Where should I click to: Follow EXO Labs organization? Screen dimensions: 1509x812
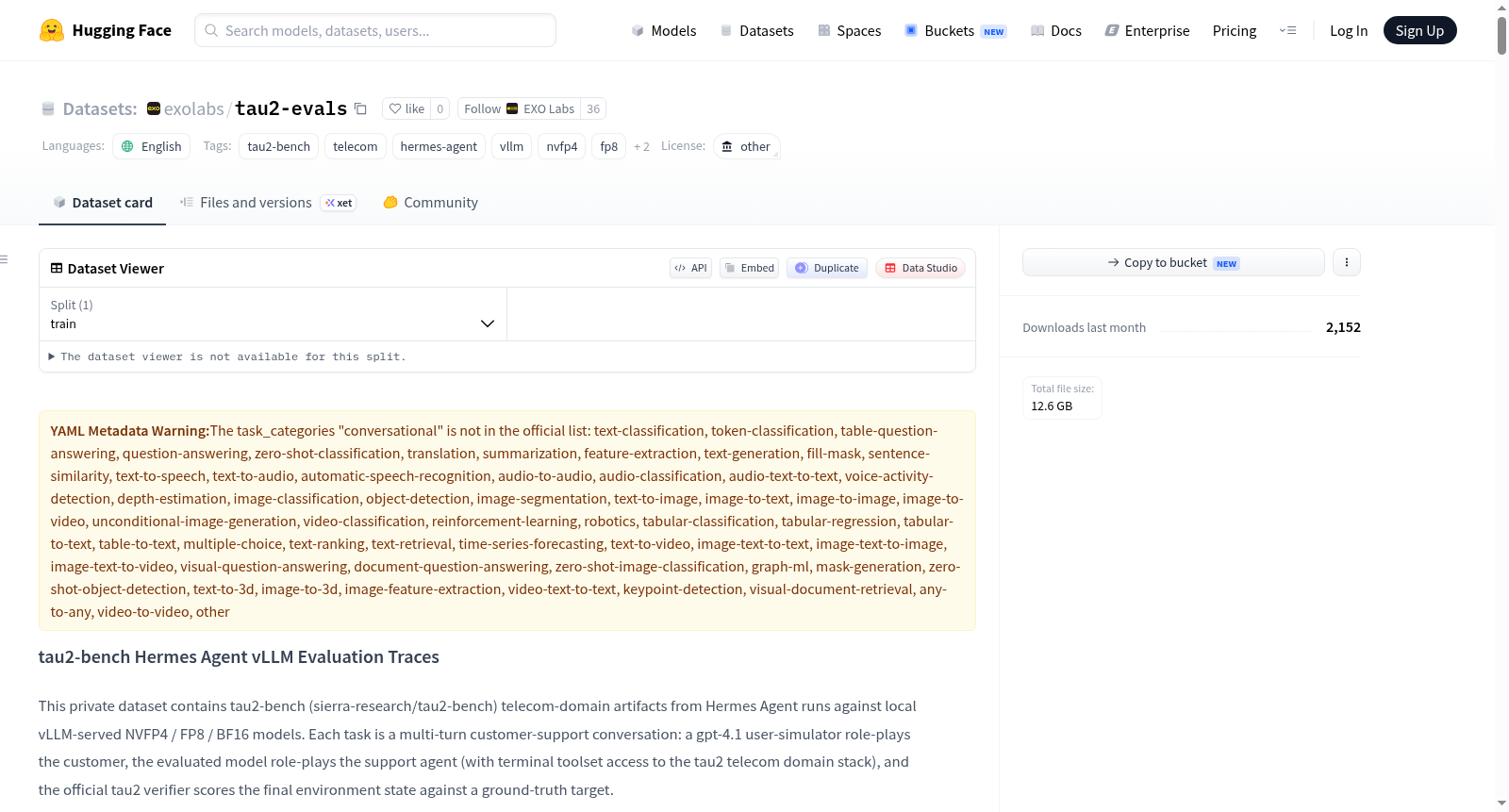pyautogui.click(x=519, y=108)
